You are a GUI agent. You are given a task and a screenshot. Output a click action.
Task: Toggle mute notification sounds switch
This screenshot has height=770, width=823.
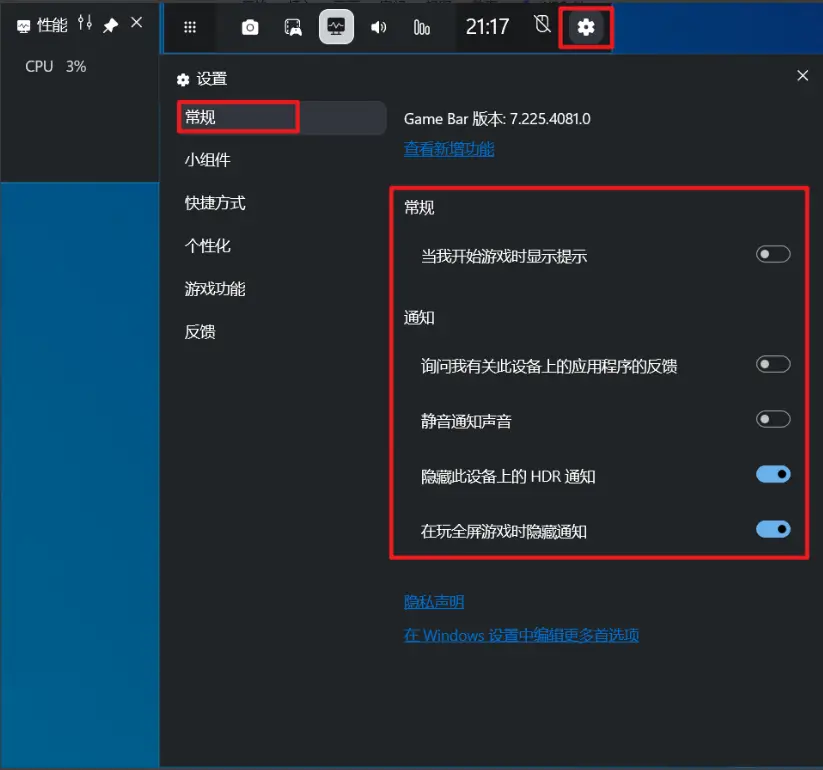[773, 419]
